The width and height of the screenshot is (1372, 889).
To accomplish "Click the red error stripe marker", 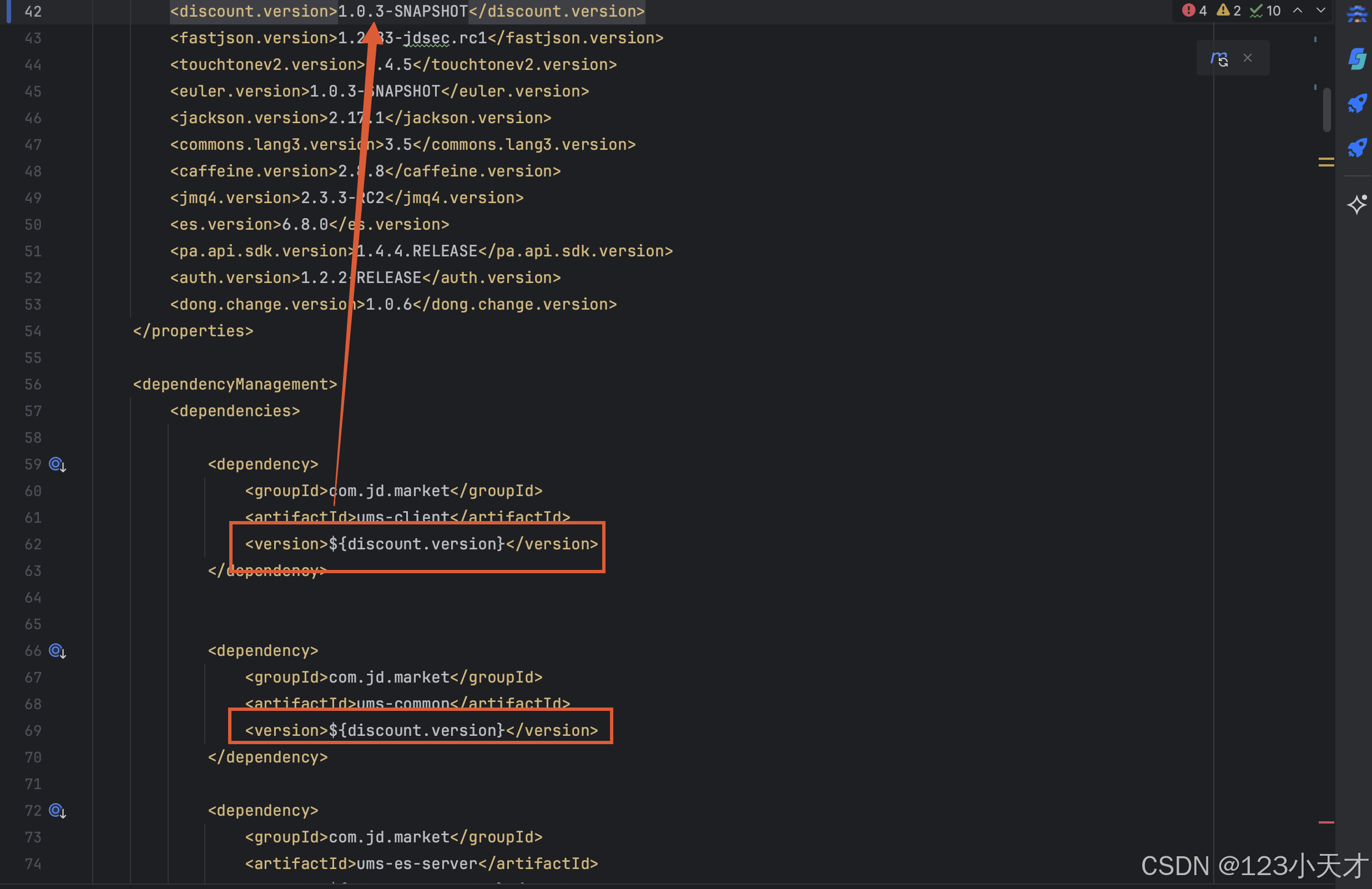I will (x=1326, y=822).
